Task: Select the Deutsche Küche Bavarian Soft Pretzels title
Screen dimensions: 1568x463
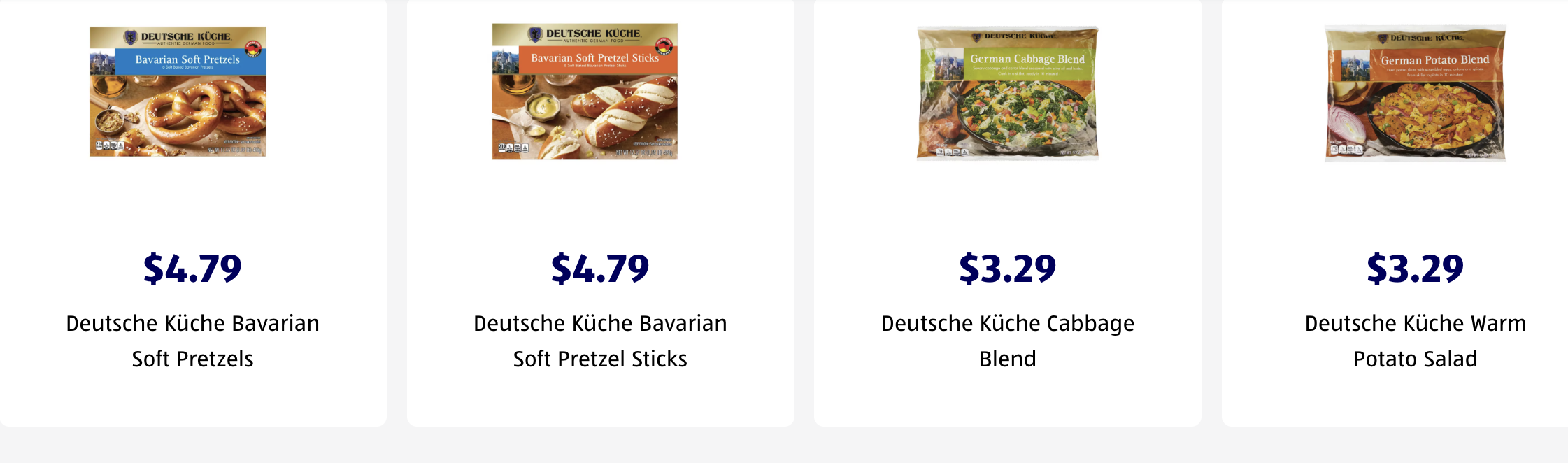Action: click(192, 341)
